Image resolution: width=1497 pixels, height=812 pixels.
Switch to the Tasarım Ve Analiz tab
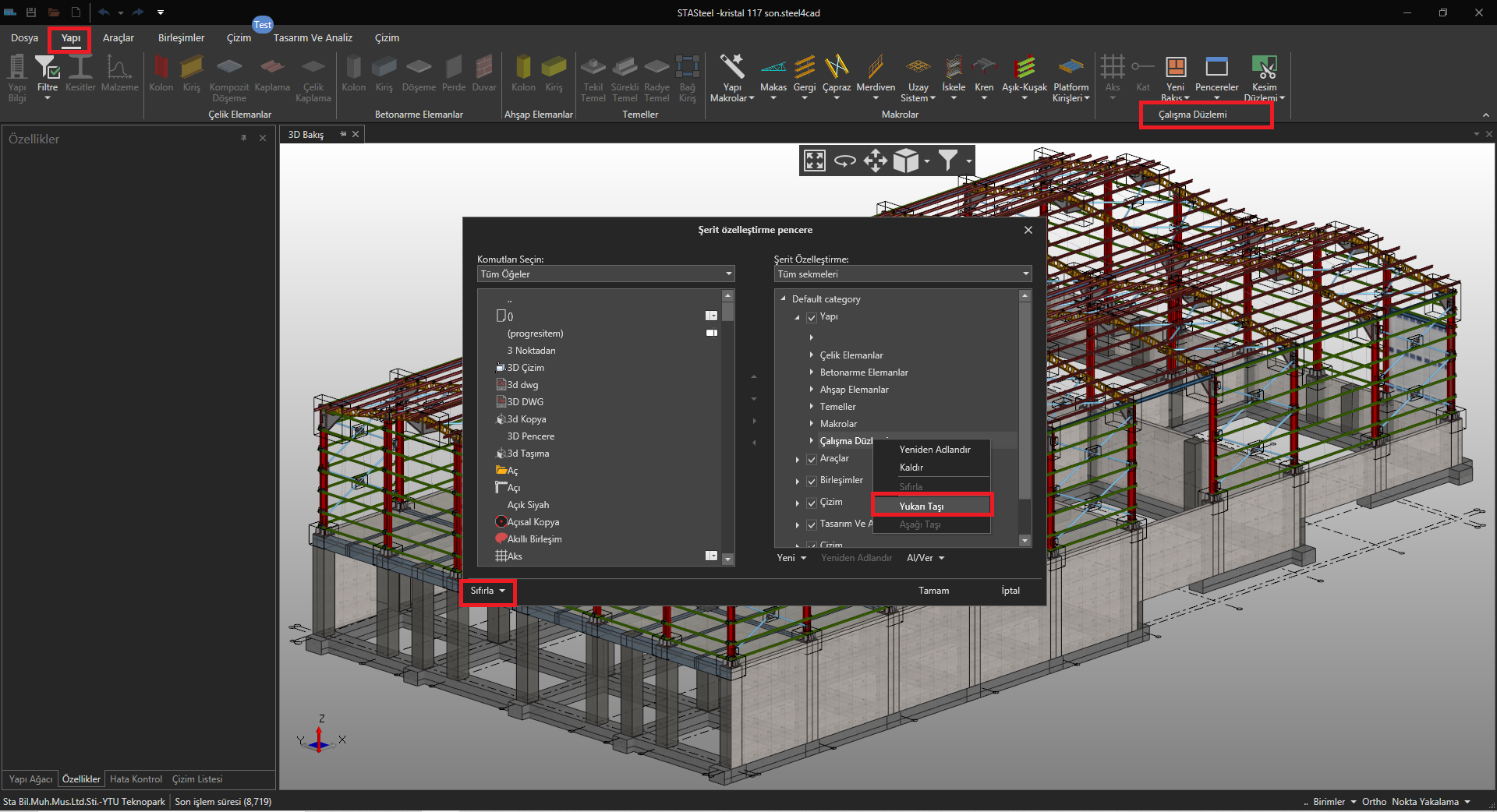313,38
